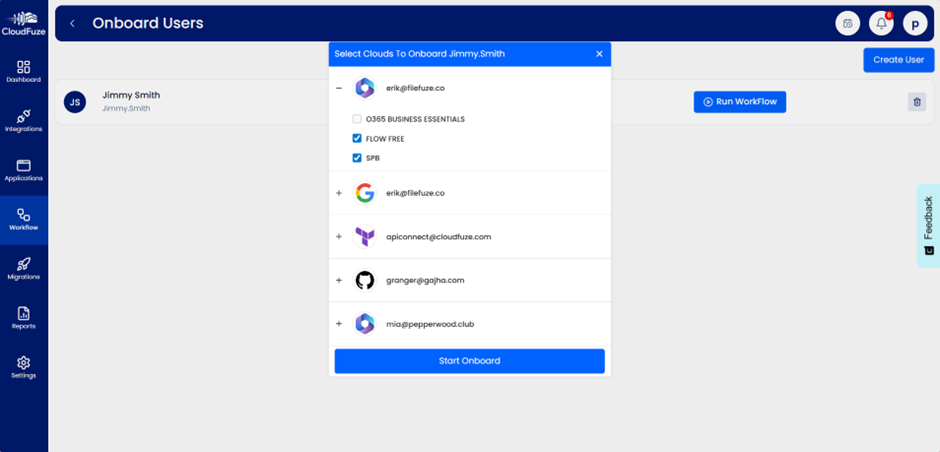The image size is (940, 452).
Task: Click the Create User button
Action: pos(898,60)
